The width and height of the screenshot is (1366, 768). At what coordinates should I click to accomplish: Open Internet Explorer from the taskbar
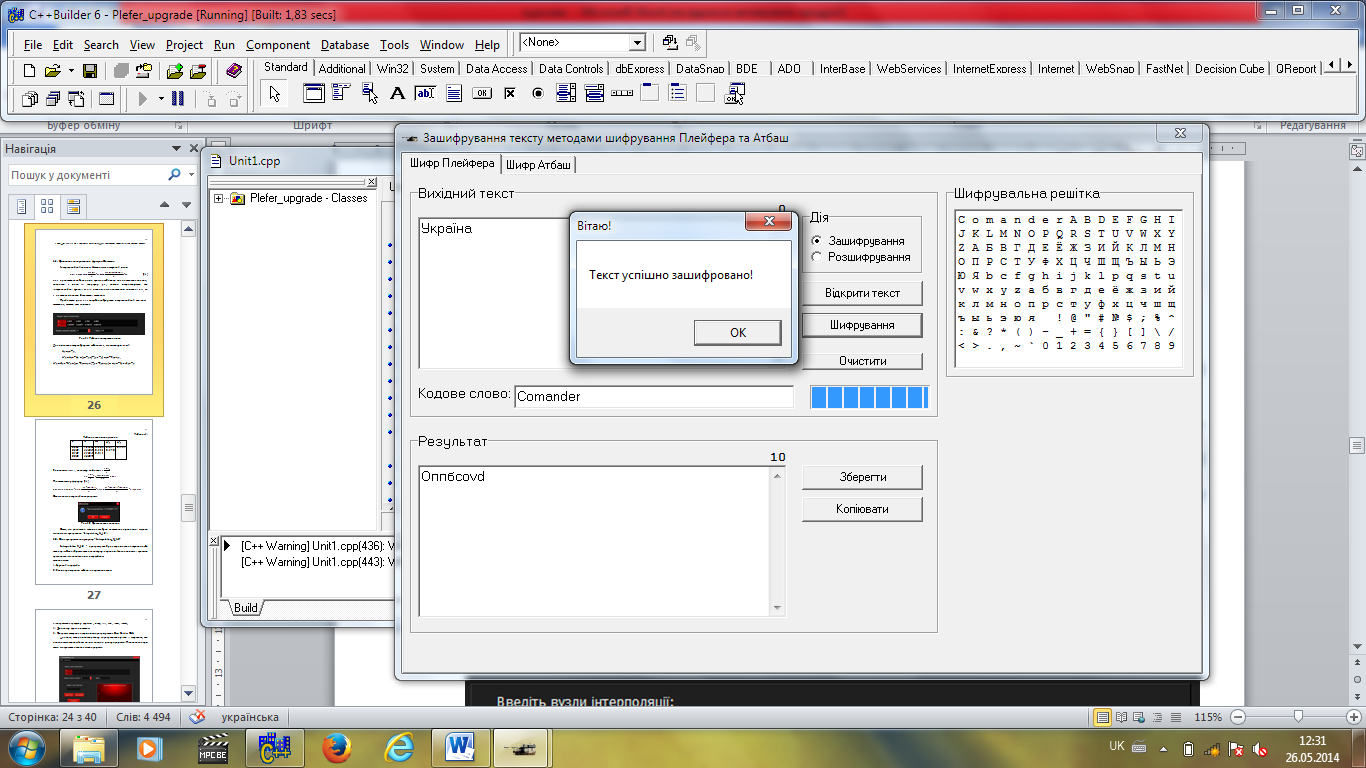pos(399,747)
